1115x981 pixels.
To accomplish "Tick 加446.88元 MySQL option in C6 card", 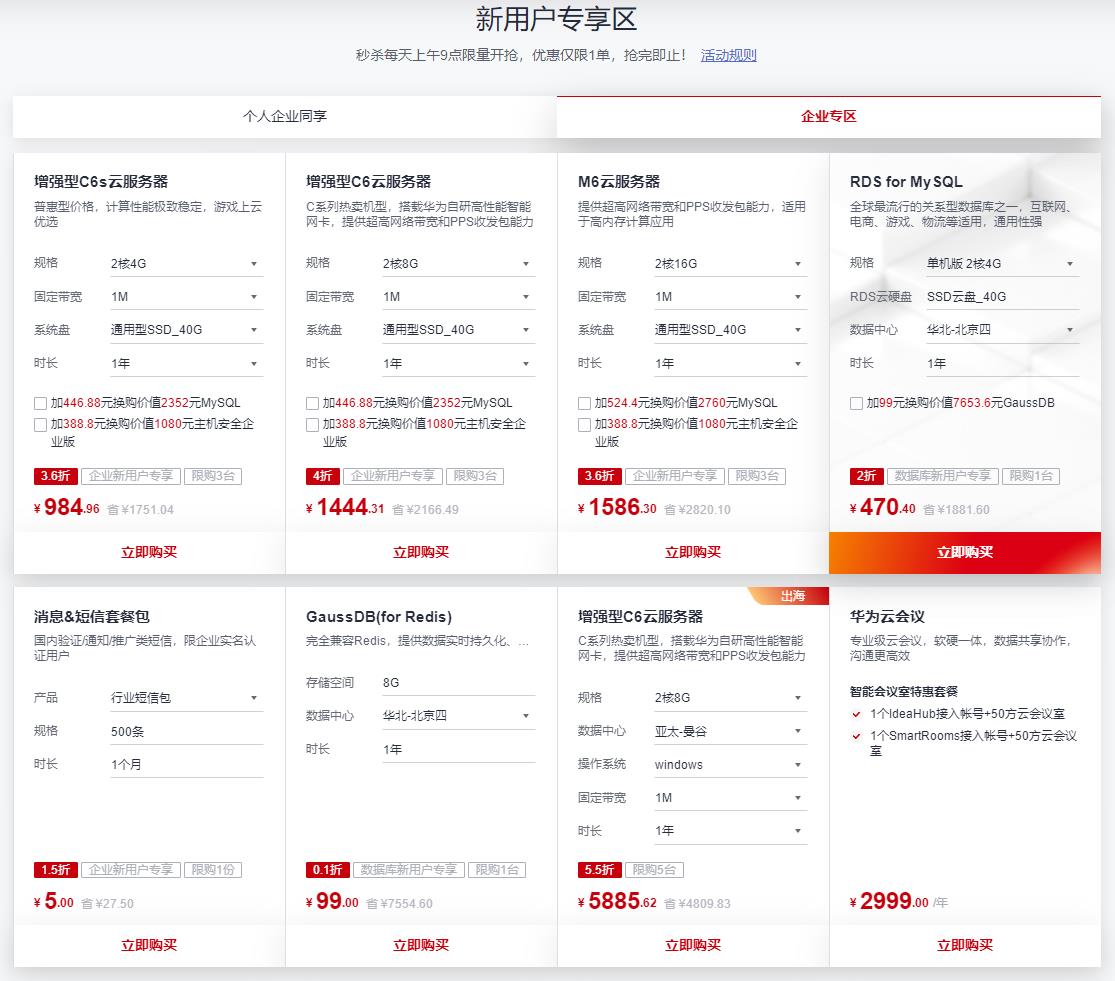I will tap(312, 404).
